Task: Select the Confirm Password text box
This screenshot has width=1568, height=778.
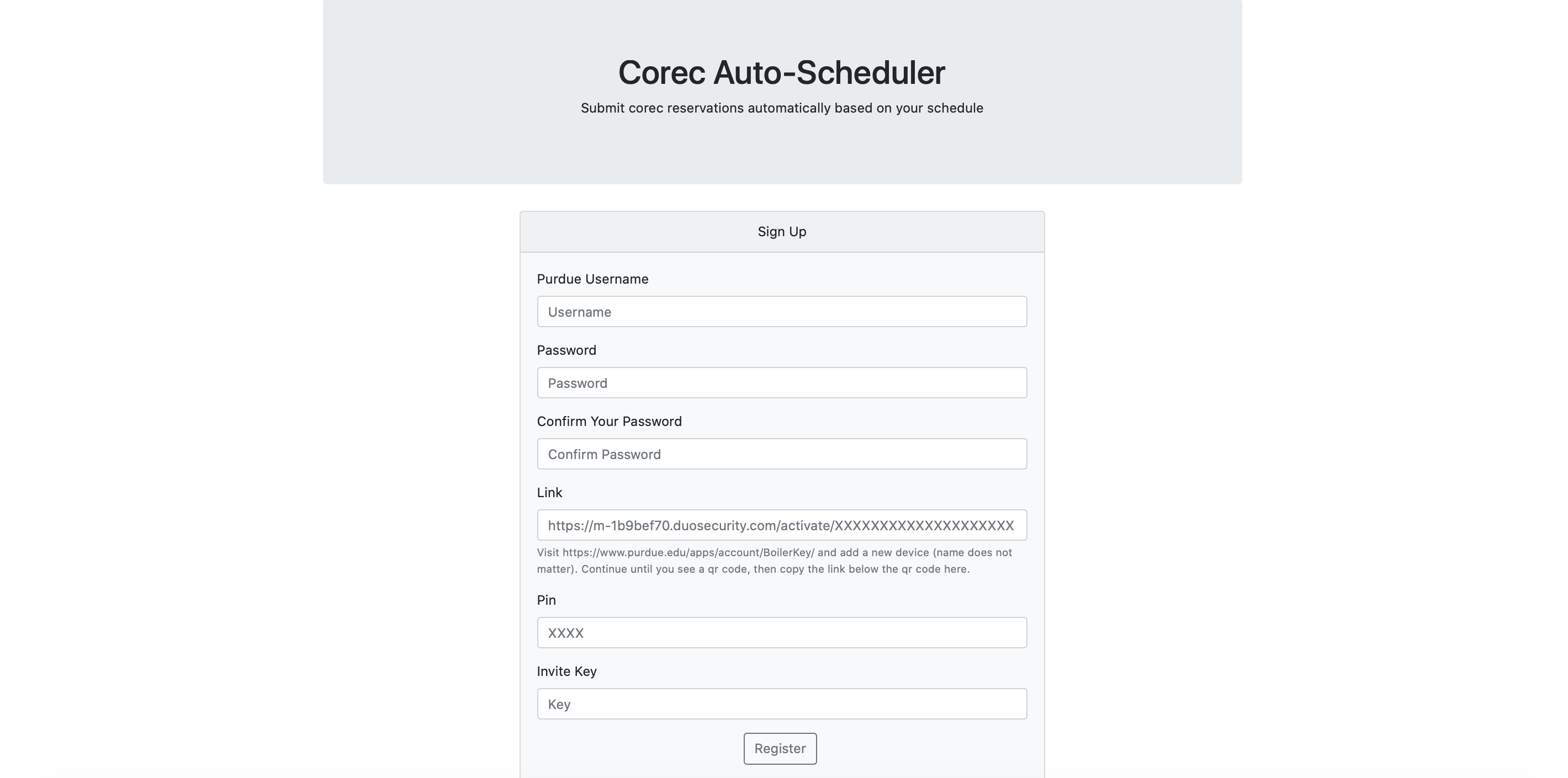Action: tap(782, 454)
